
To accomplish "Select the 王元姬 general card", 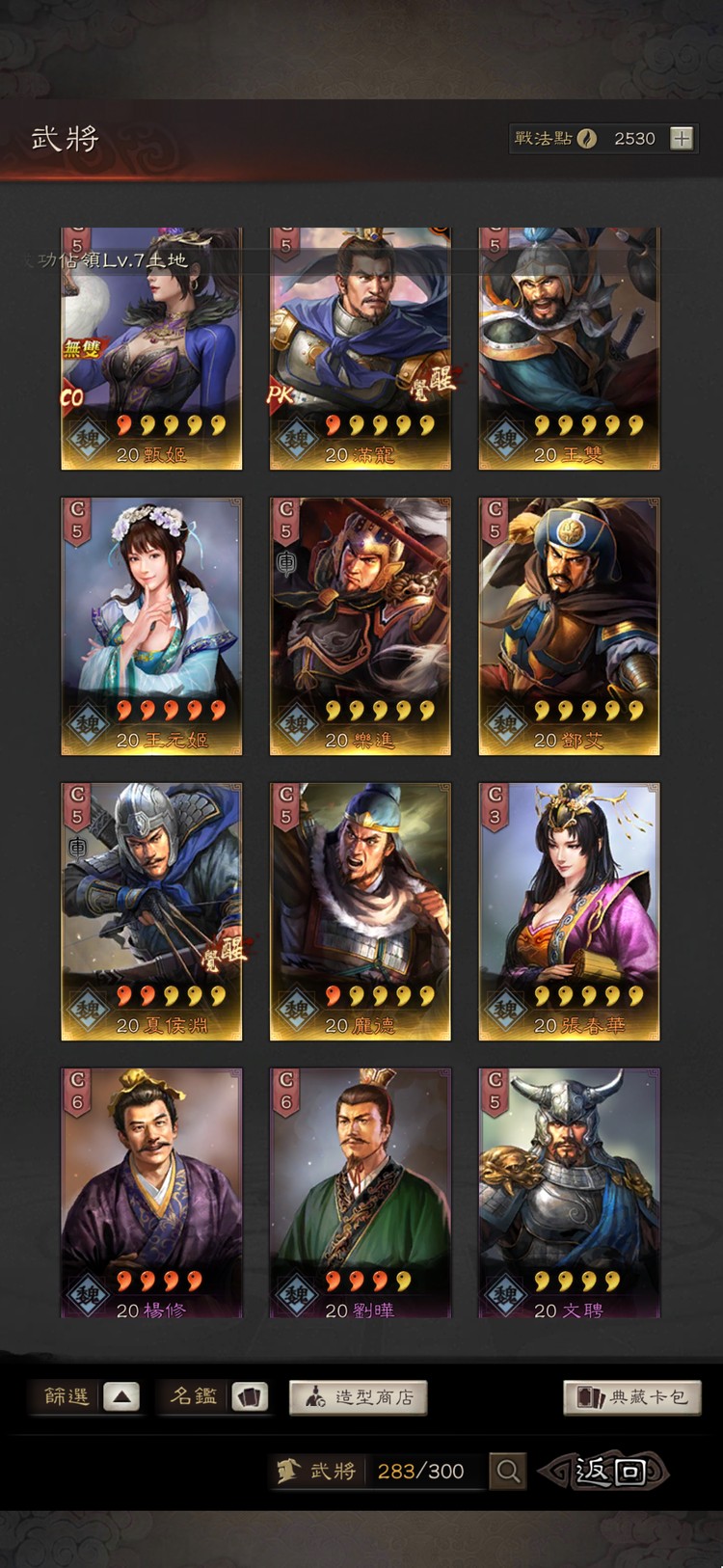I will coord(151,626).
